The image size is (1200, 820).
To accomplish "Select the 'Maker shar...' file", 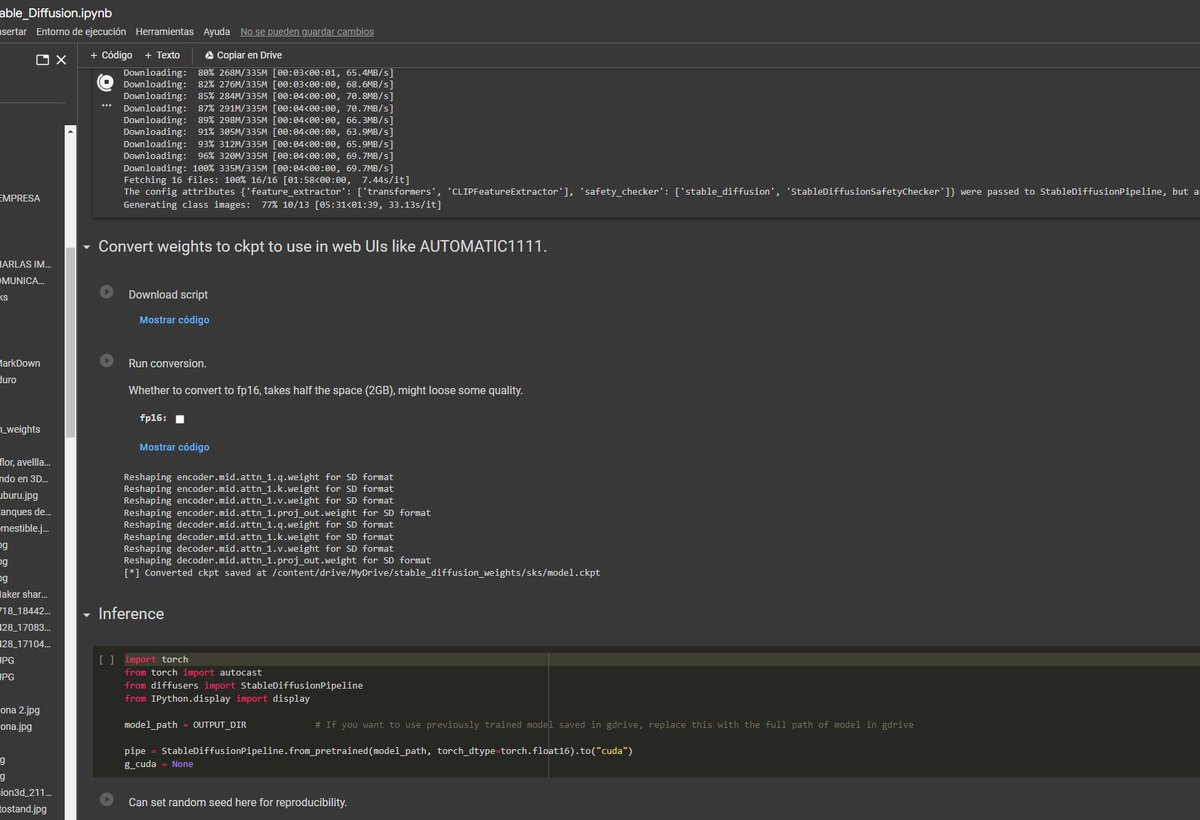I will click(24, 594).
